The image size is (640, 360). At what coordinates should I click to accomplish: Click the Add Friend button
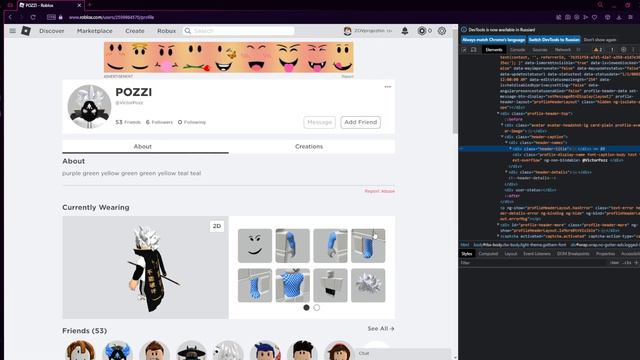360,122
